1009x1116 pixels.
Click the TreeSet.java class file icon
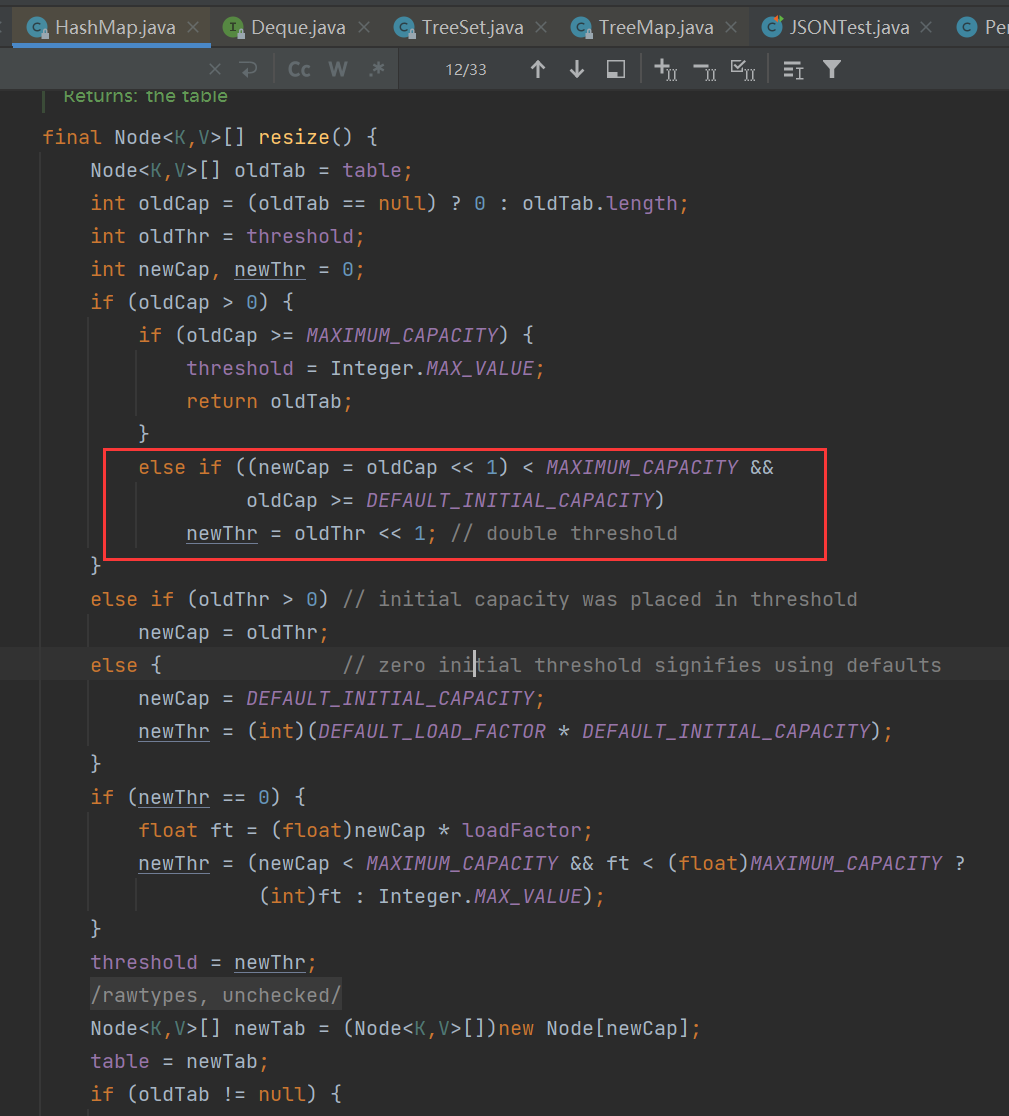(404, 28)
